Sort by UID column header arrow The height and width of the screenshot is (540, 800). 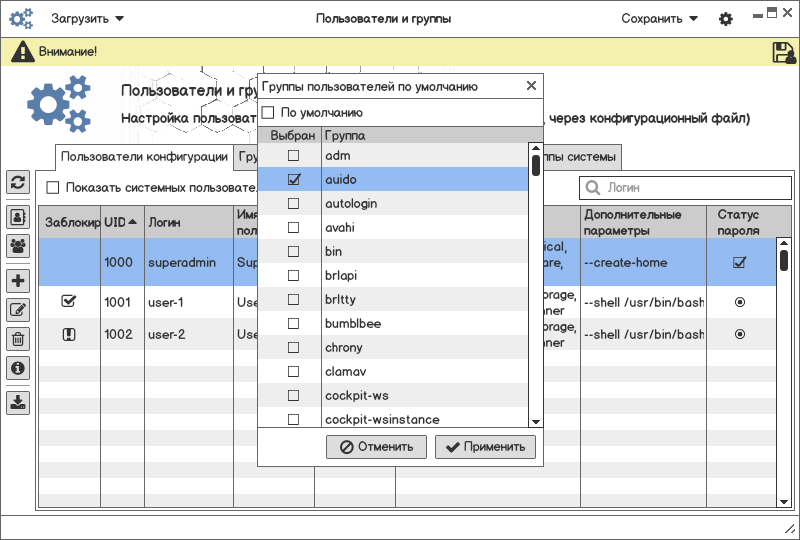coord(133,222)
